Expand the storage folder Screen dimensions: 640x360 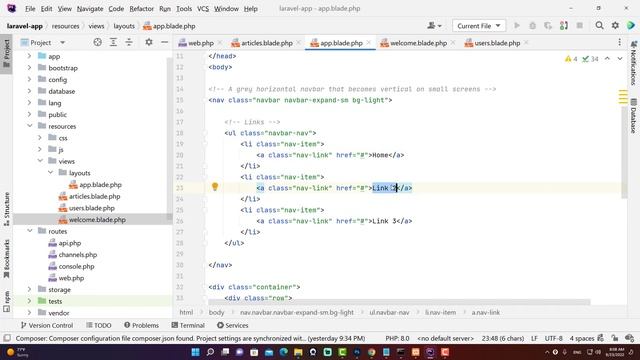click(x=29, y=289)
